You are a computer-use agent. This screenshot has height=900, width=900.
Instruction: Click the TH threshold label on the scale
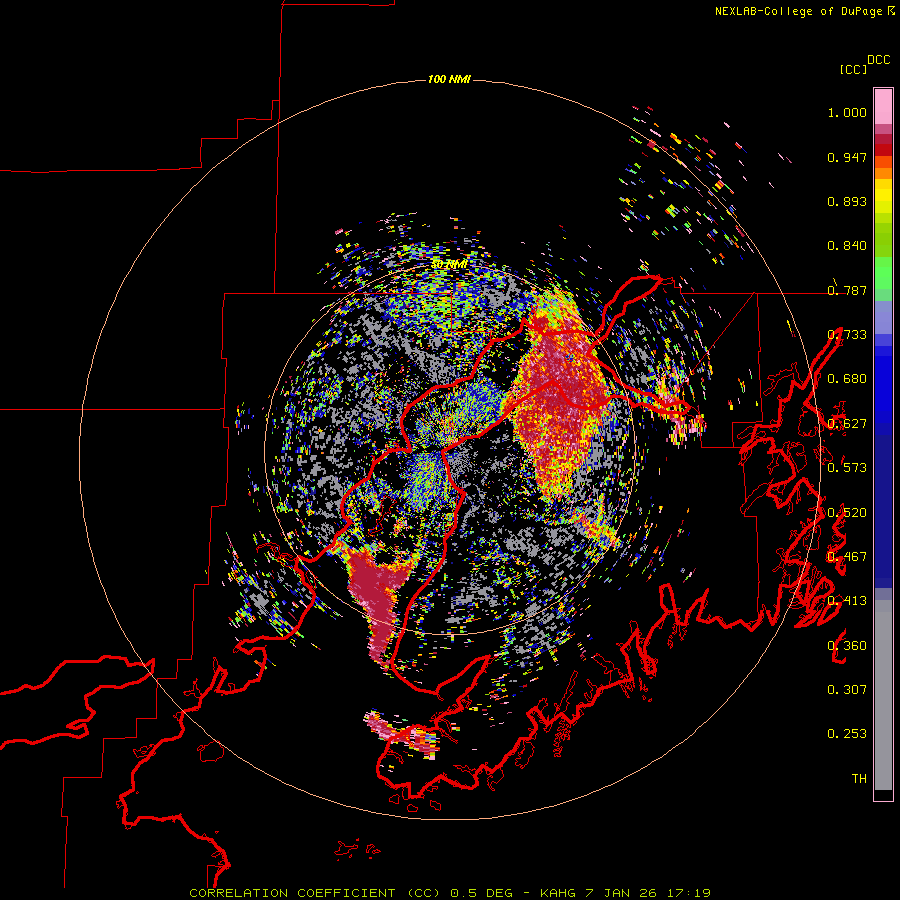pyautogui.click(x=859, y=779)
